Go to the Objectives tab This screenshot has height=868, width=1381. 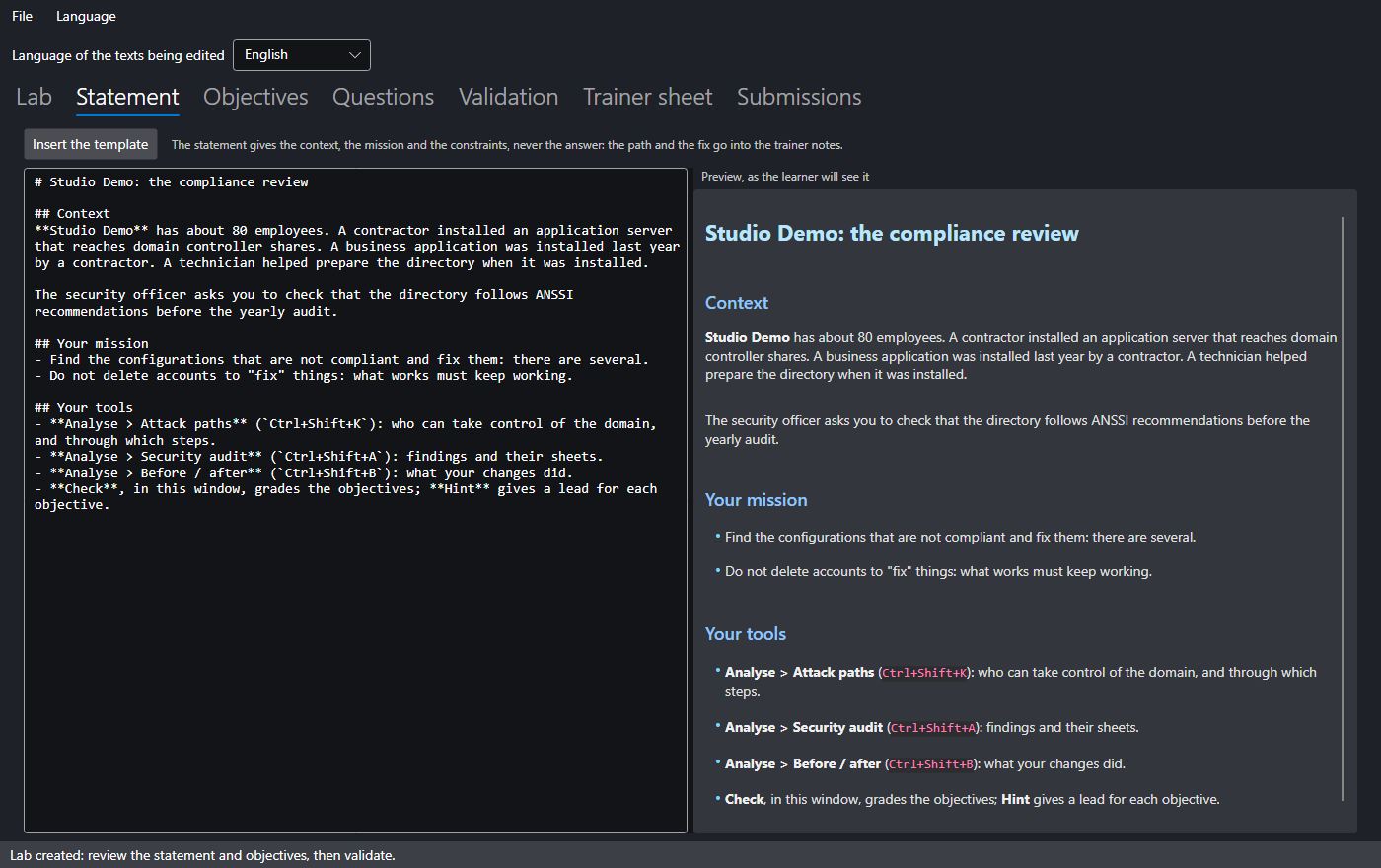(255, 97)
